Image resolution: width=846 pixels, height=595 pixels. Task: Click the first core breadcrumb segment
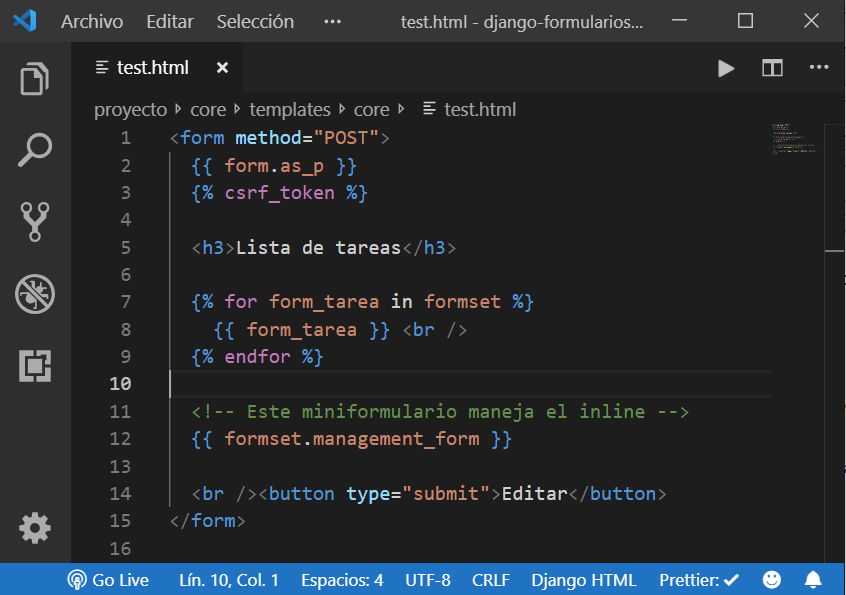point(208,110)
